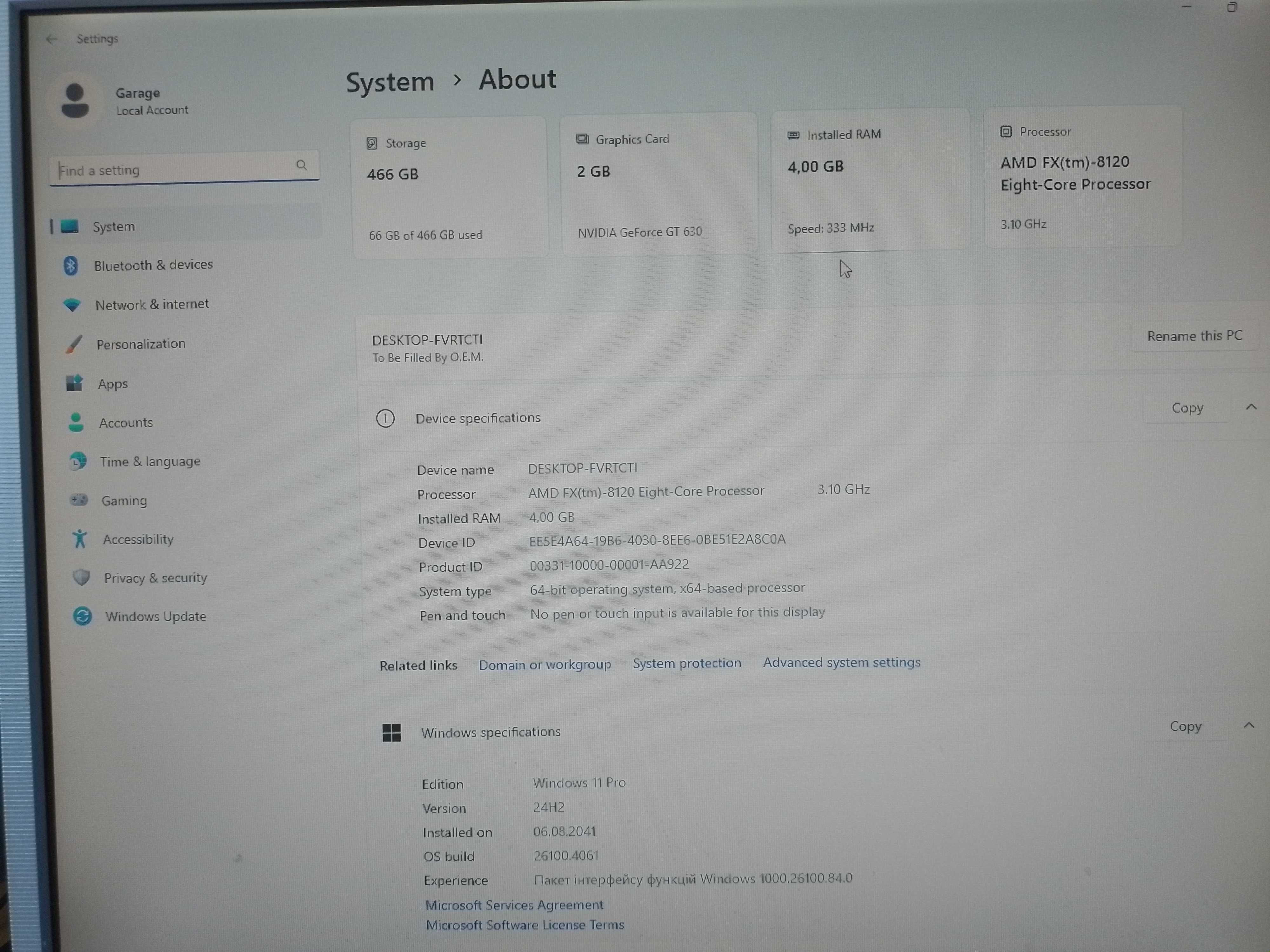Click System in the breadcrumb
Screen dimensions: 1270x952
390,82
